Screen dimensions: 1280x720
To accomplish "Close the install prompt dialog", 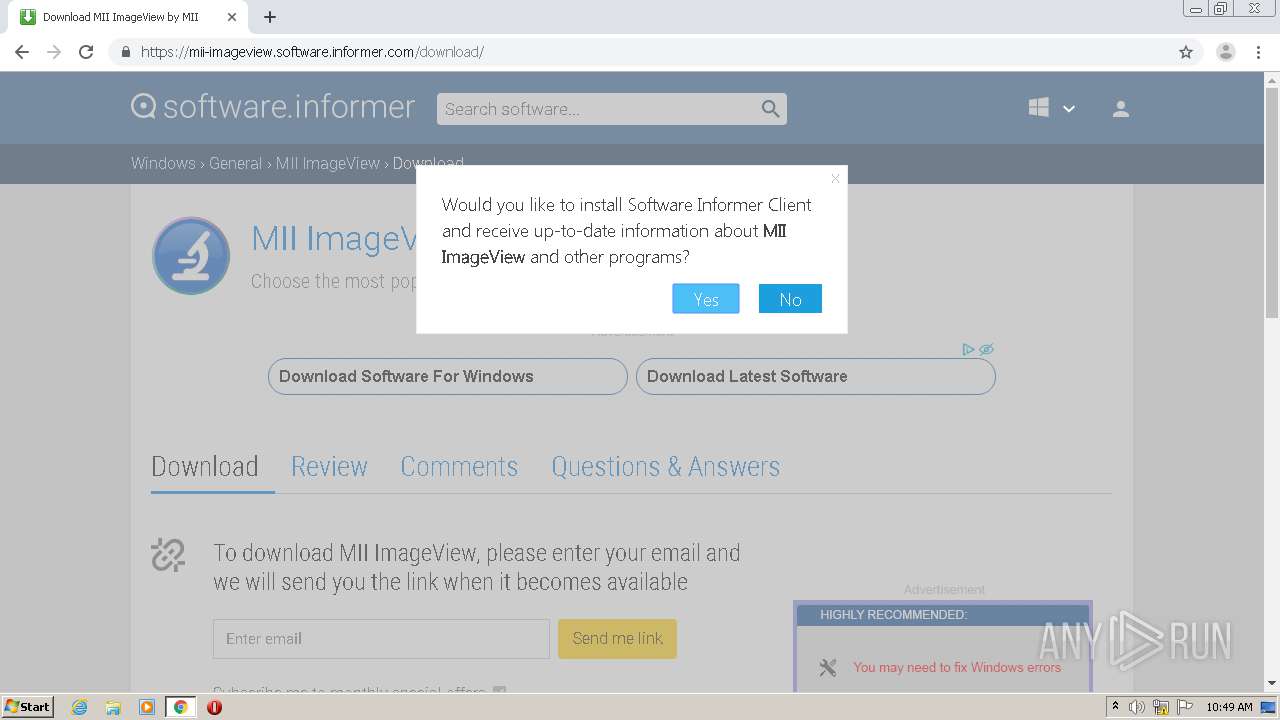I will (835, 179).
